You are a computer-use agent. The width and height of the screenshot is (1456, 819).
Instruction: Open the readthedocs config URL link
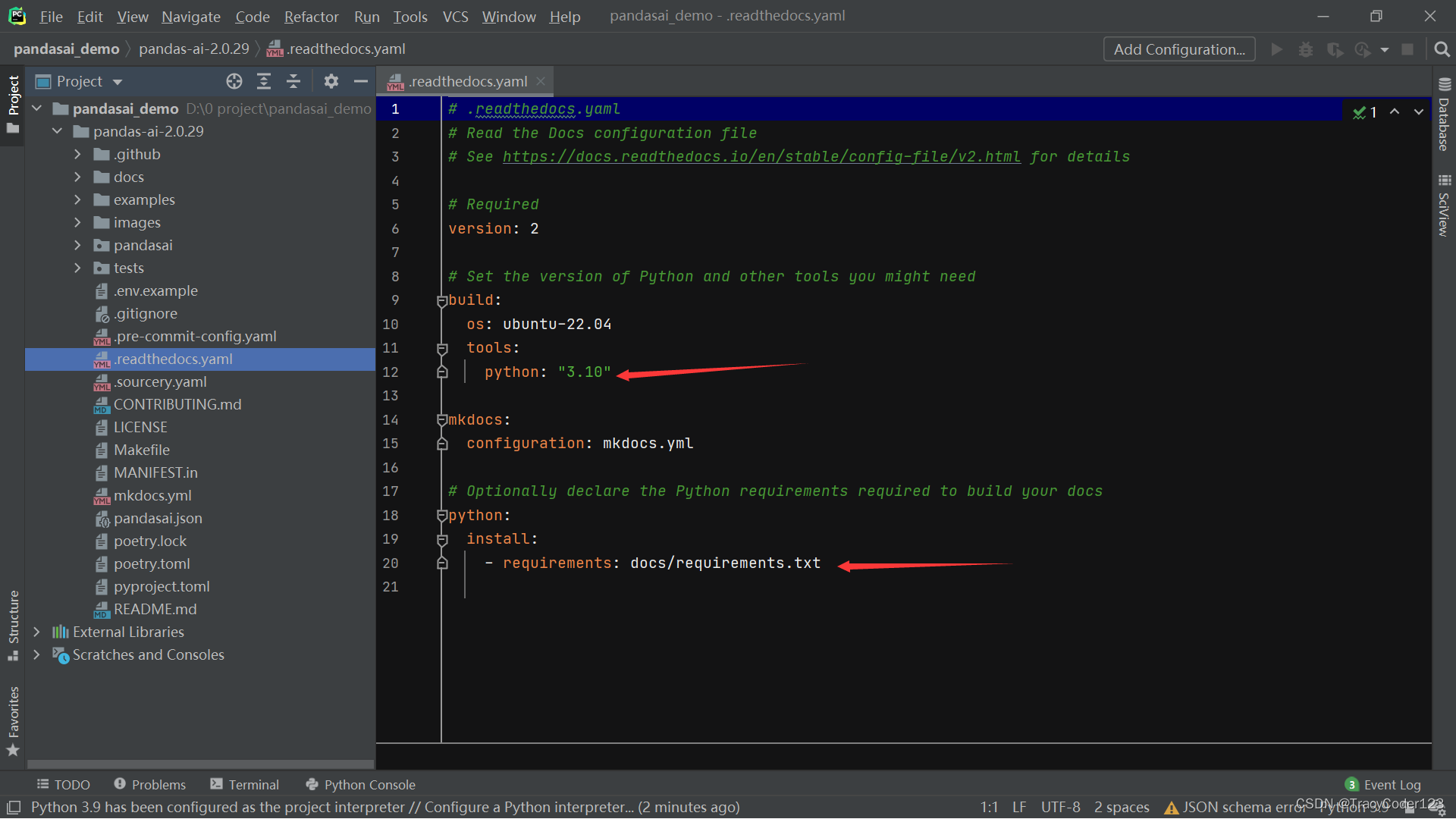(761, 157)
